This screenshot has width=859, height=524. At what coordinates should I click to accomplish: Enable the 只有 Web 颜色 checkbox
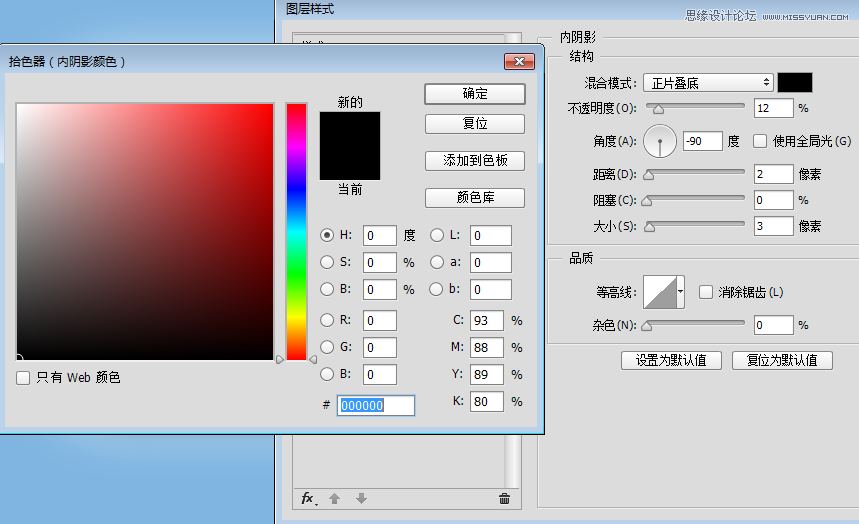coord(23,378)
